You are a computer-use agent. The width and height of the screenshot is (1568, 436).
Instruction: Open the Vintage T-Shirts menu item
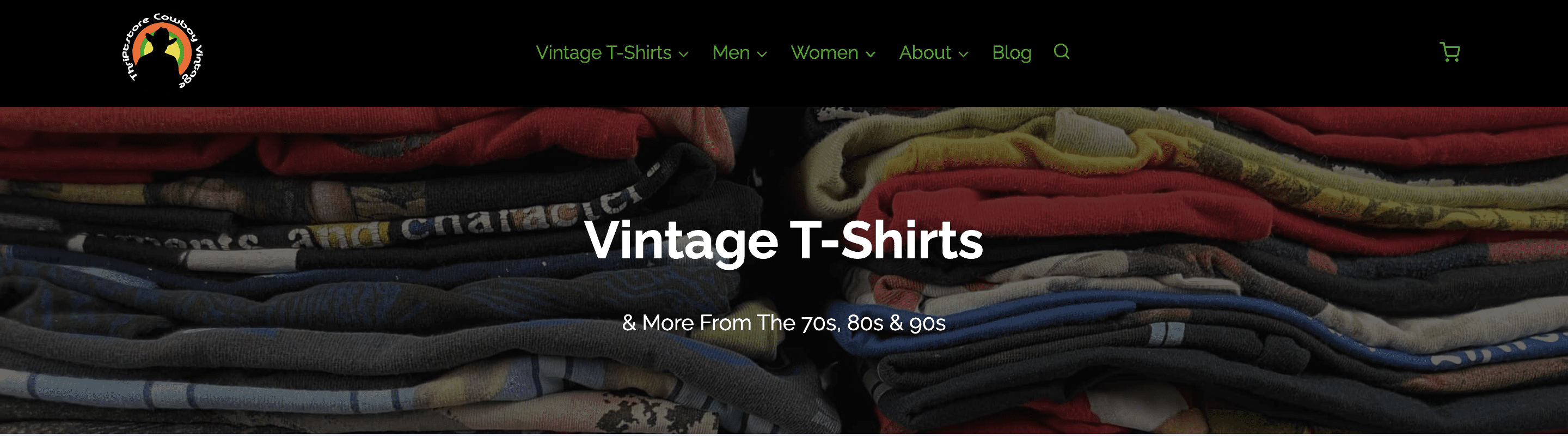coord(603,52)
